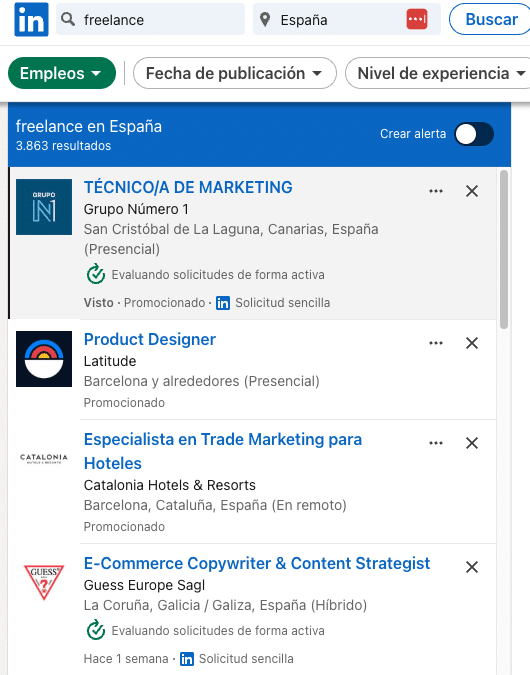
Task: Click the job list vertical scrollbar
Action: click(504, 250)
